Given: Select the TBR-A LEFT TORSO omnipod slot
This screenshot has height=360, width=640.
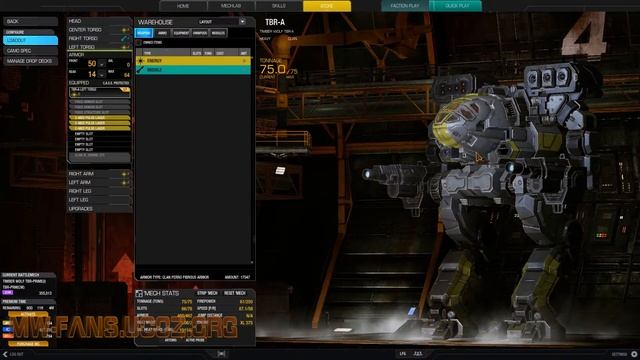Looking at the screenshot, I should click(x=100, y=92).
